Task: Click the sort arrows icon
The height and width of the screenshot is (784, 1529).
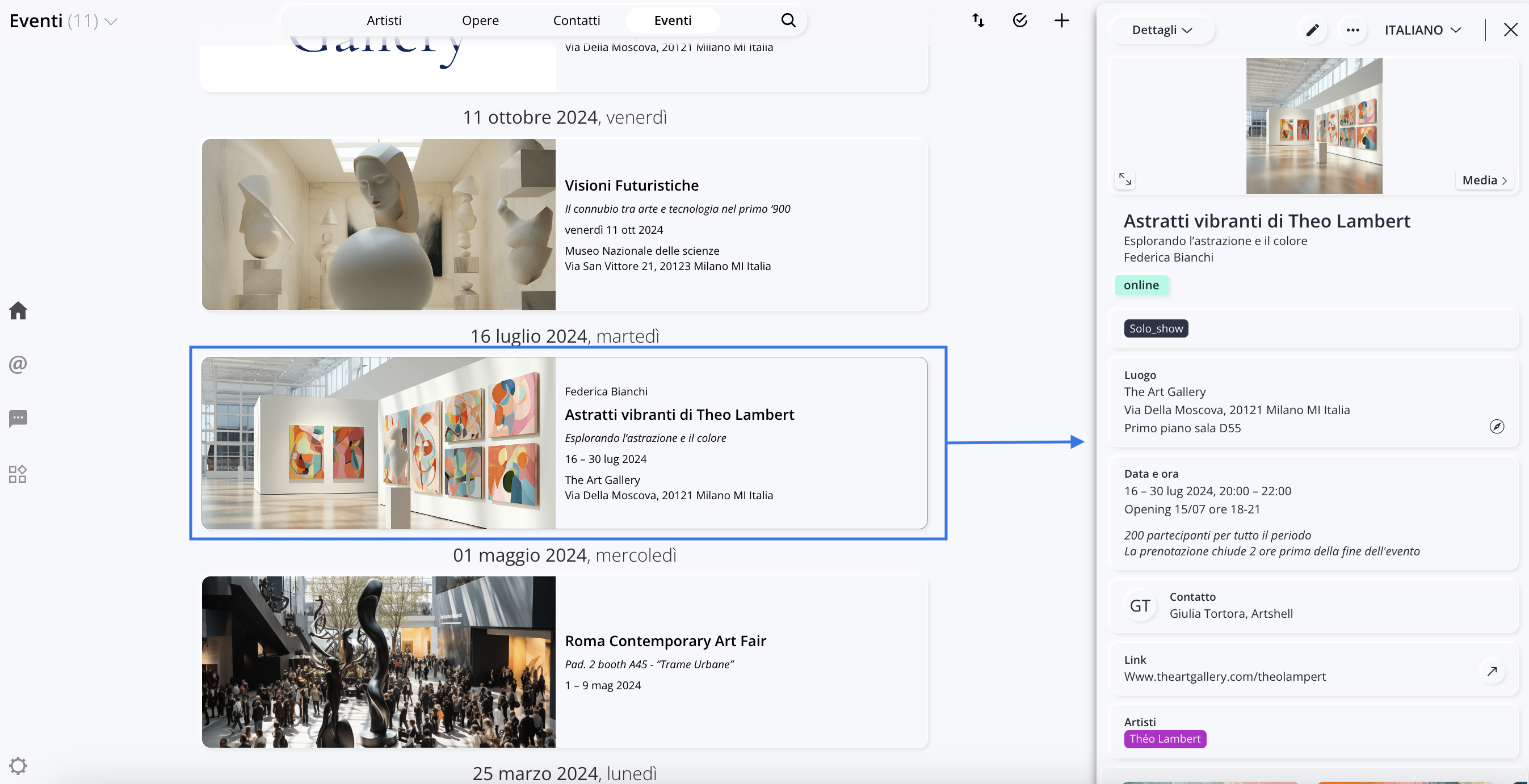Action: [978, 21]
